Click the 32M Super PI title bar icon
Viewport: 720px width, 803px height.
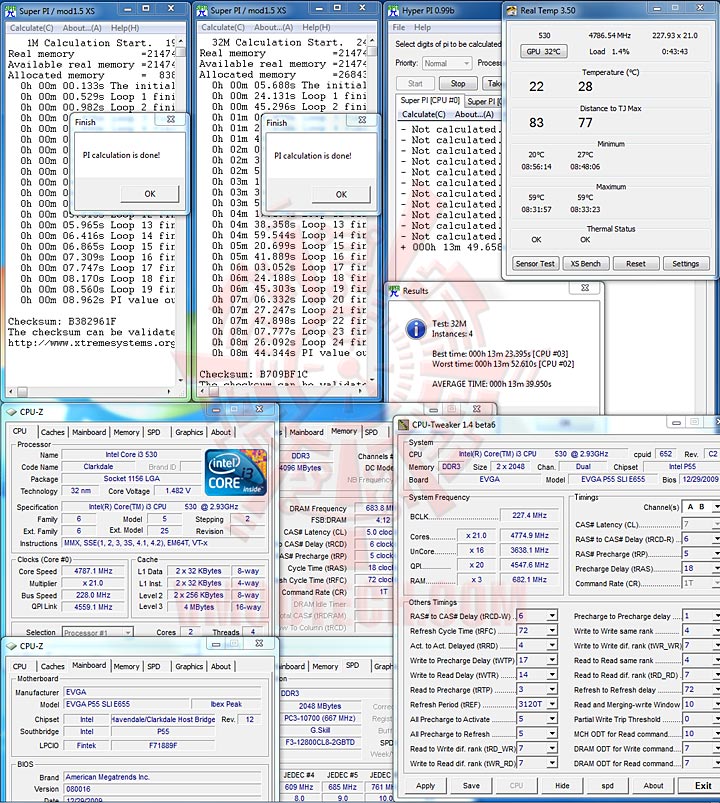pos(202,10)
